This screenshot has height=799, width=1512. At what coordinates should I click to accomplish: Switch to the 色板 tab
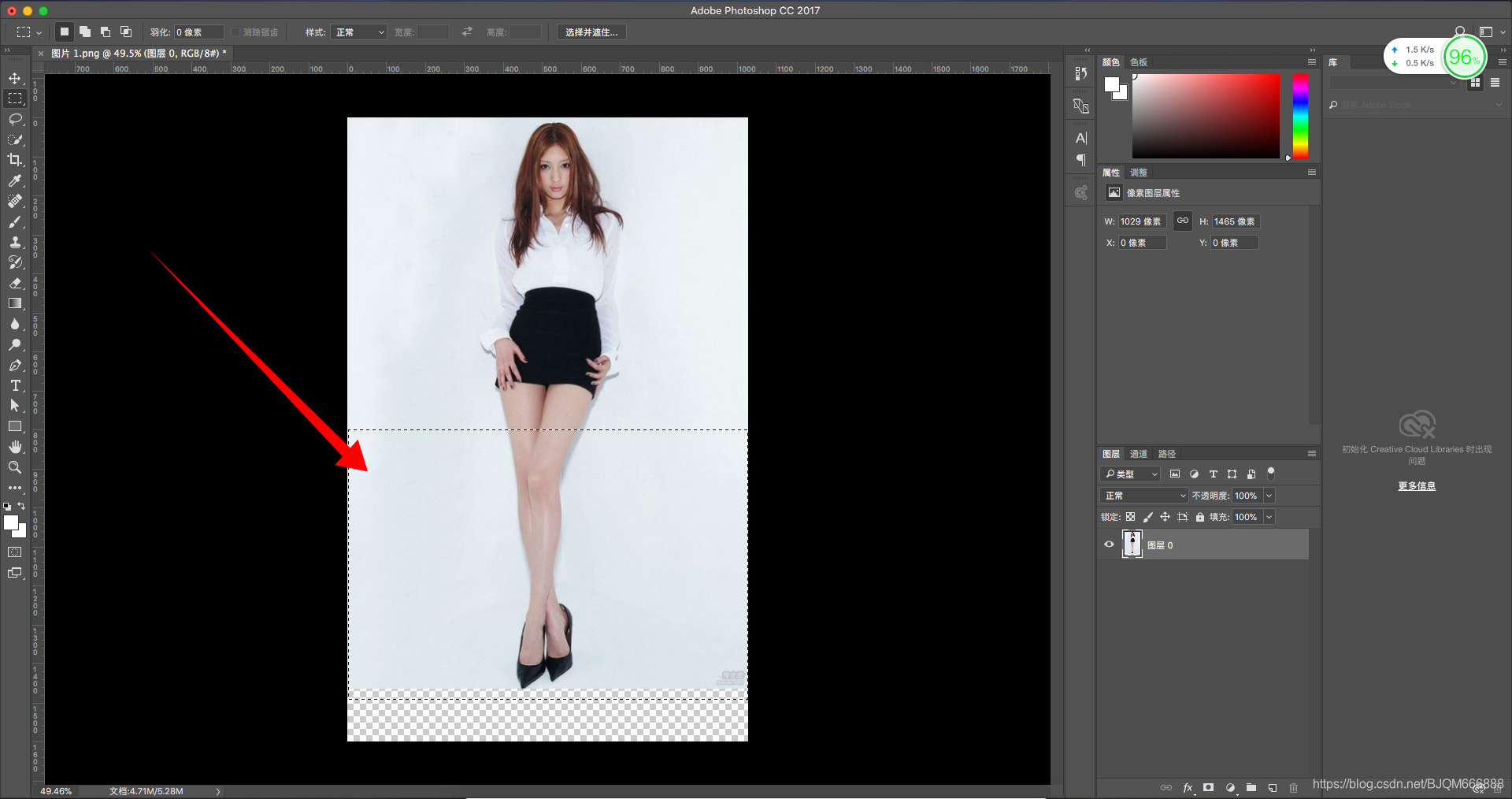point(1139,62)
